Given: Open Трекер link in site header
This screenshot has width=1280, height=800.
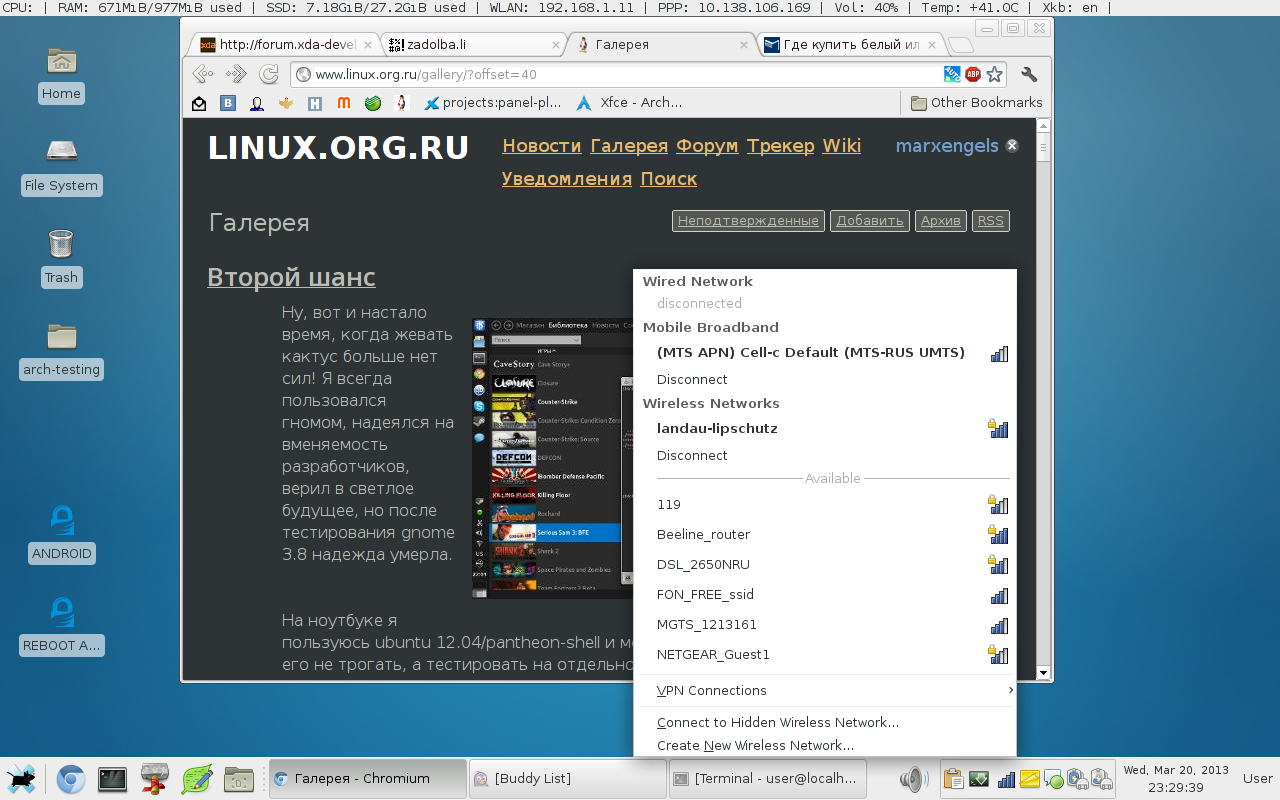Looking at the screenshot, I should point(780,146).
